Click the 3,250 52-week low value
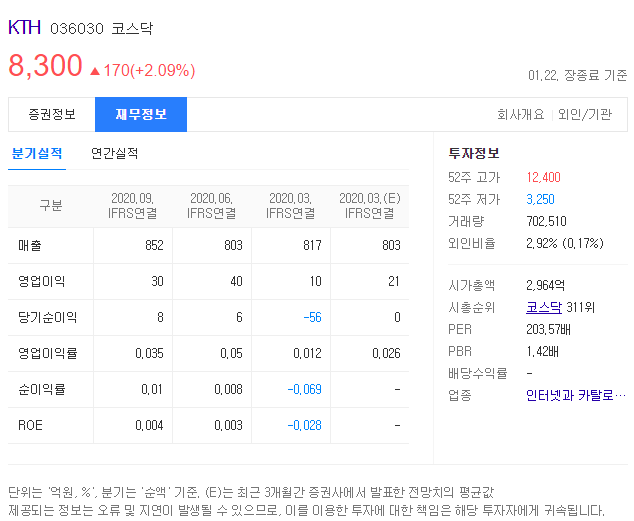 [540, 199]
